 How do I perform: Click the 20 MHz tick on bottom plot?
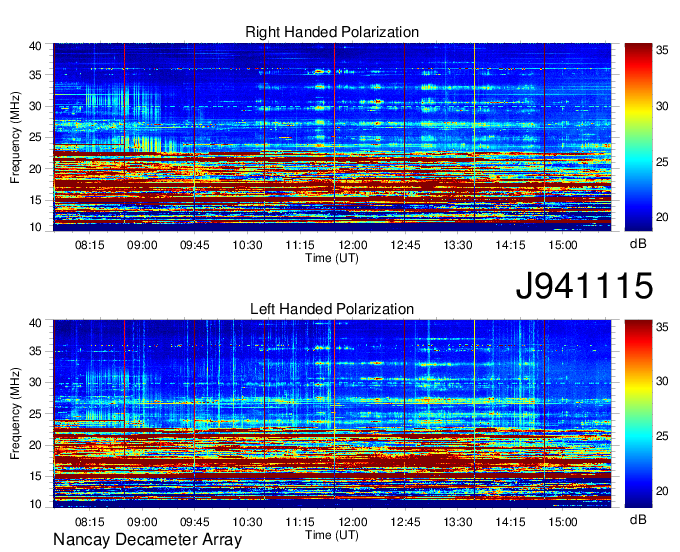(x=36, y=445)
